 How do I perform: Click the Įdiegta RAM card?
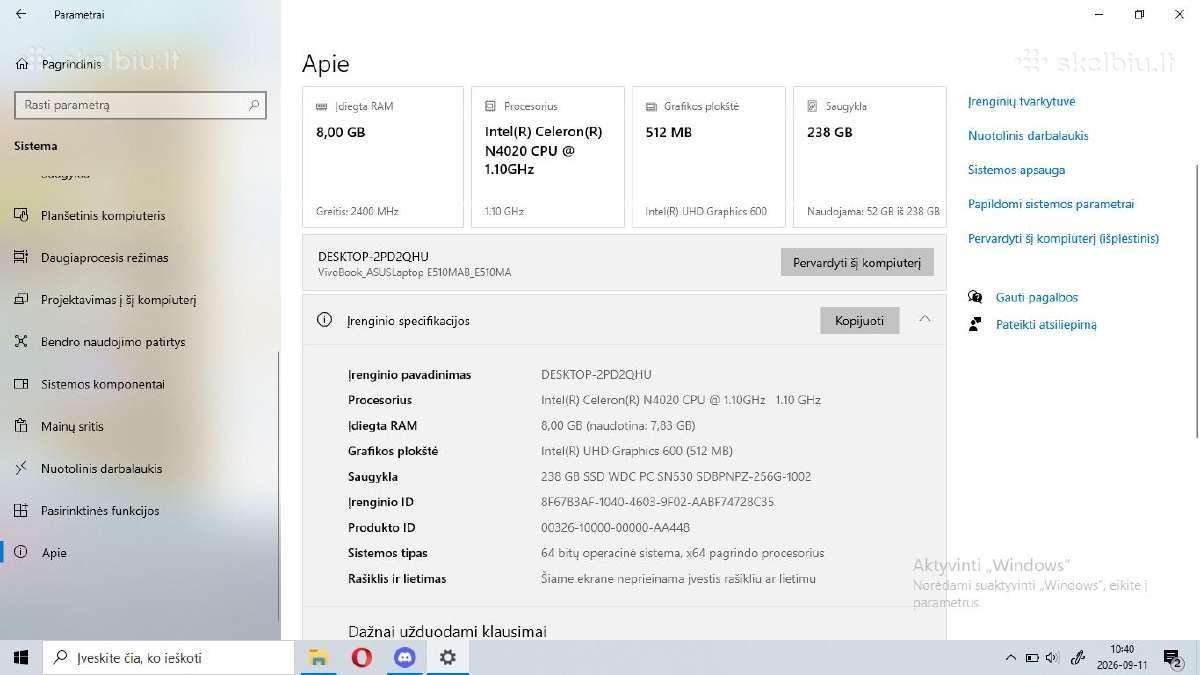click(x=383, y=157)
